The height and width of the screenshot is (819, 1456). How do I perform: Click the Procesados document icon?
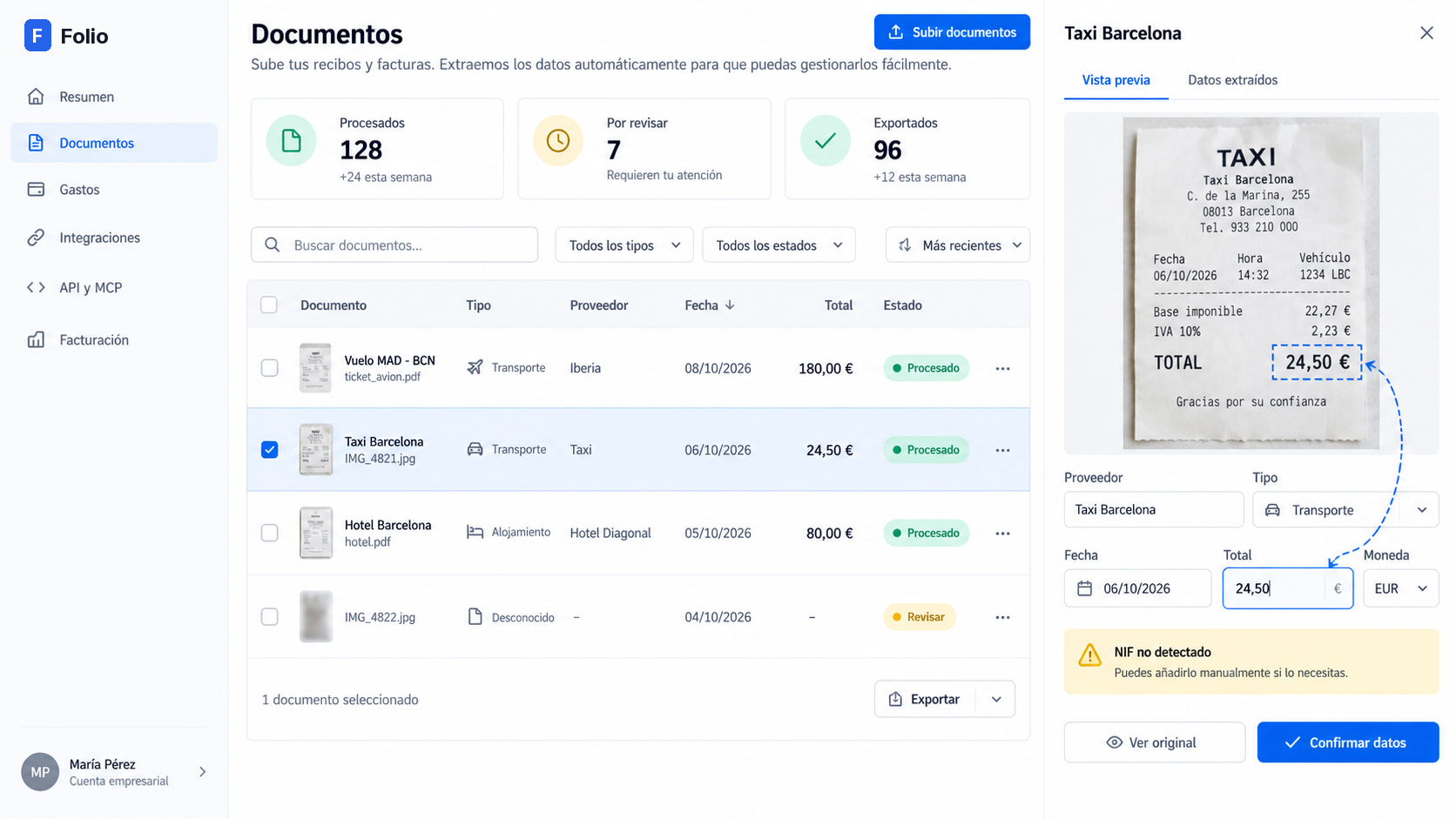(x=291, y=140)
